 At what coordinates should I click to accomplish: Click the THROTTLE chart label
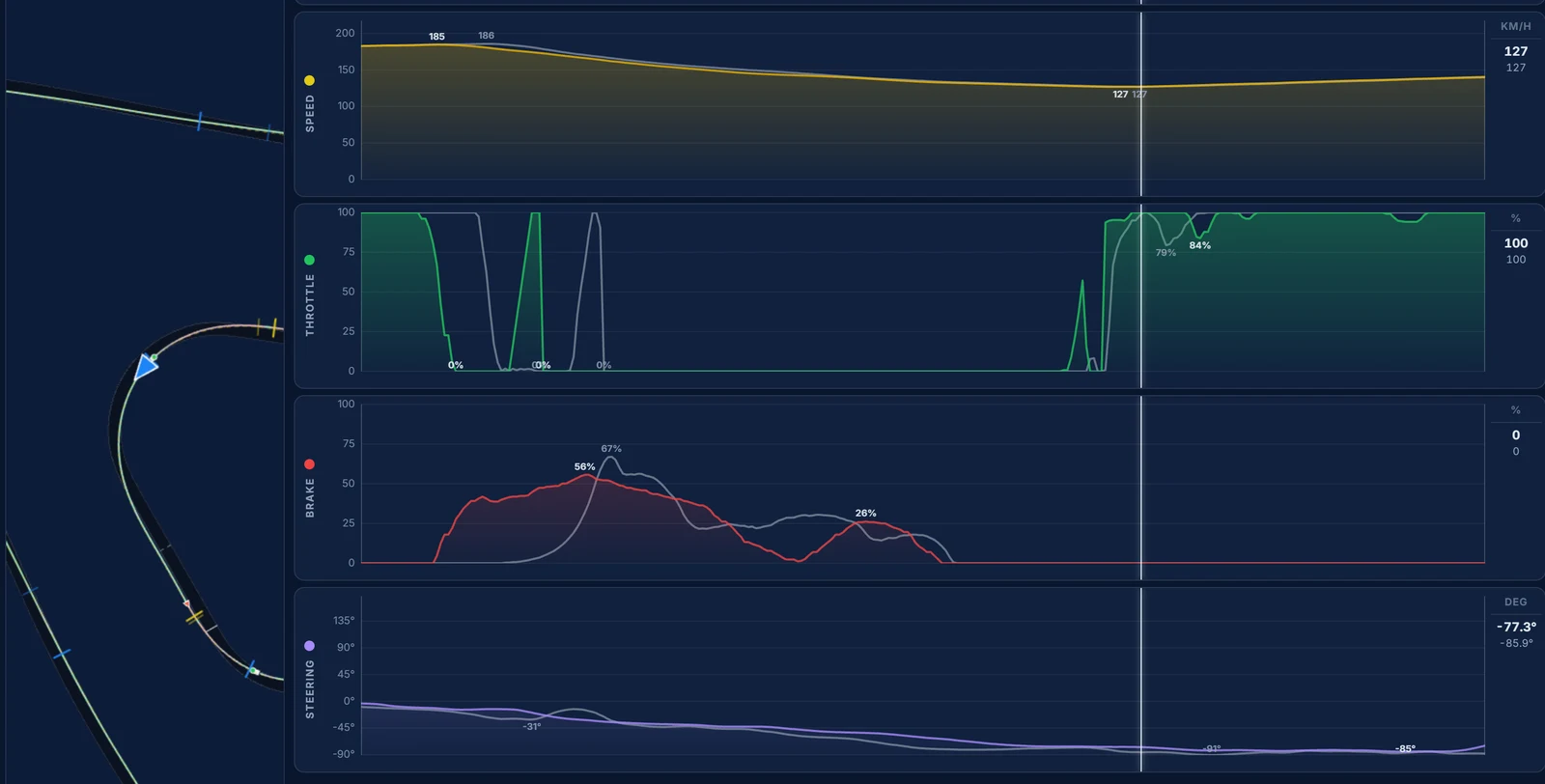point(310,304)
